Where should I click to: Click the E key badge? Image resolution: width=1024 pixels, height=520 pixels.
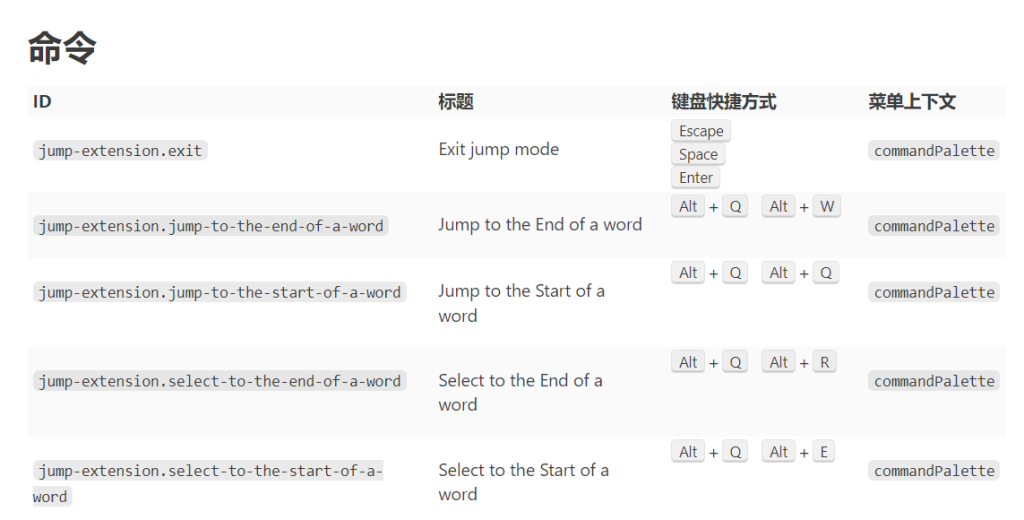click(x=824, y=452)
